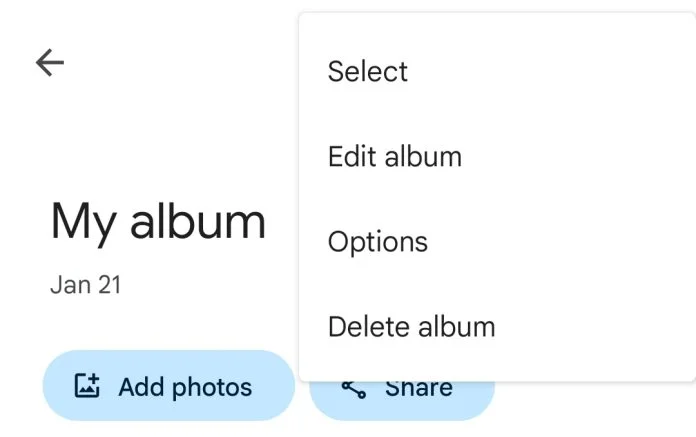Open album Options settings entry
This screenshot has height=437, width=696.
497,241
